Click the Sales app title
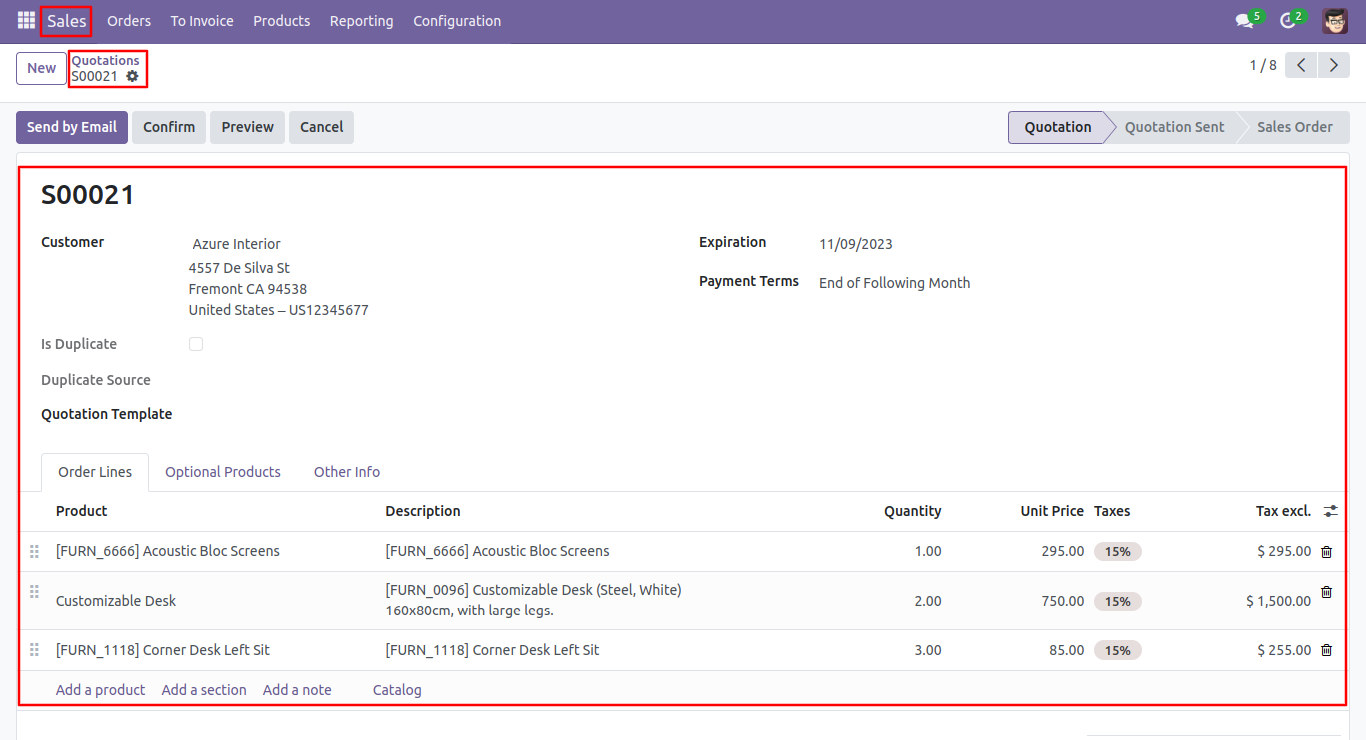 67,21
